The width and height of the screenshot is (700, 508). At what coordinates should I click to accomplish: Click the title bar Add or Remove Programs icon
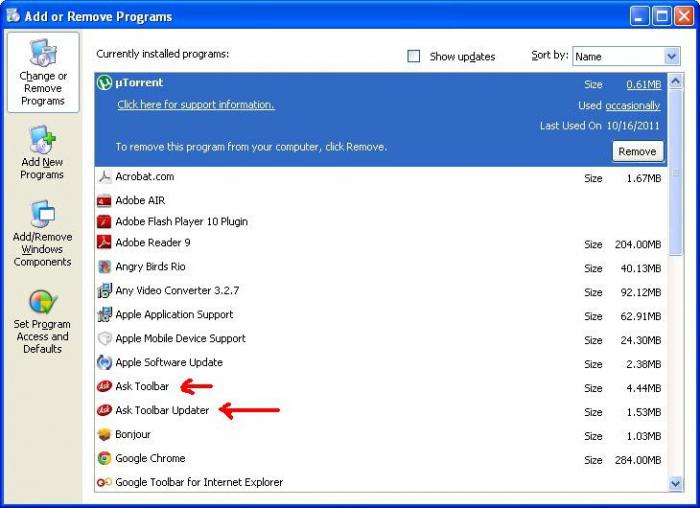tap(13, 15)
